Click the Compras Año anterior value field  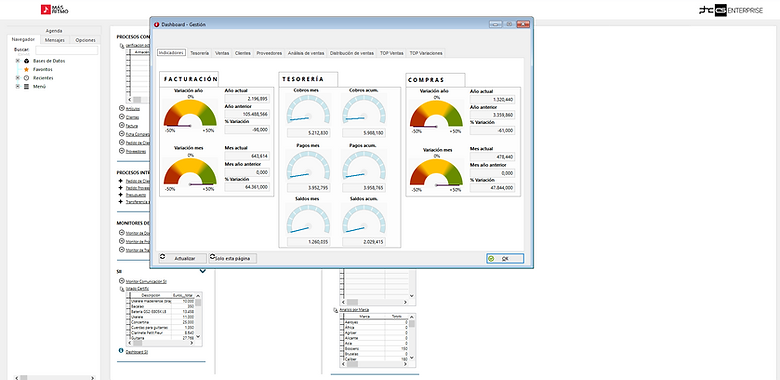492,115
